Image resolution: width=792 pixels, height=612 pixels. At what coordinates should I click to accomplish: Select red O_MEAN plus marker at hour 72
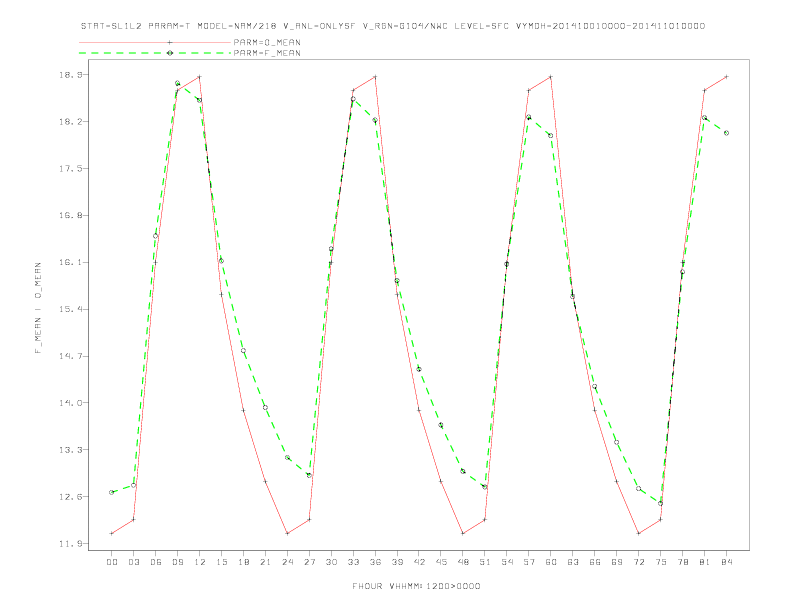639,533
